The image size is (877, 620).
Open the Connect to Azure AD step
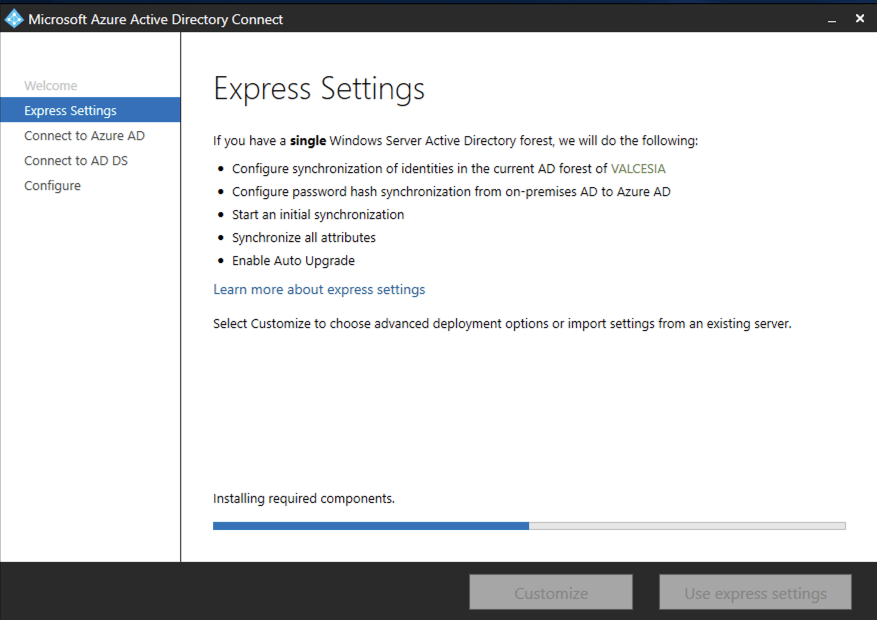point(84,136)
